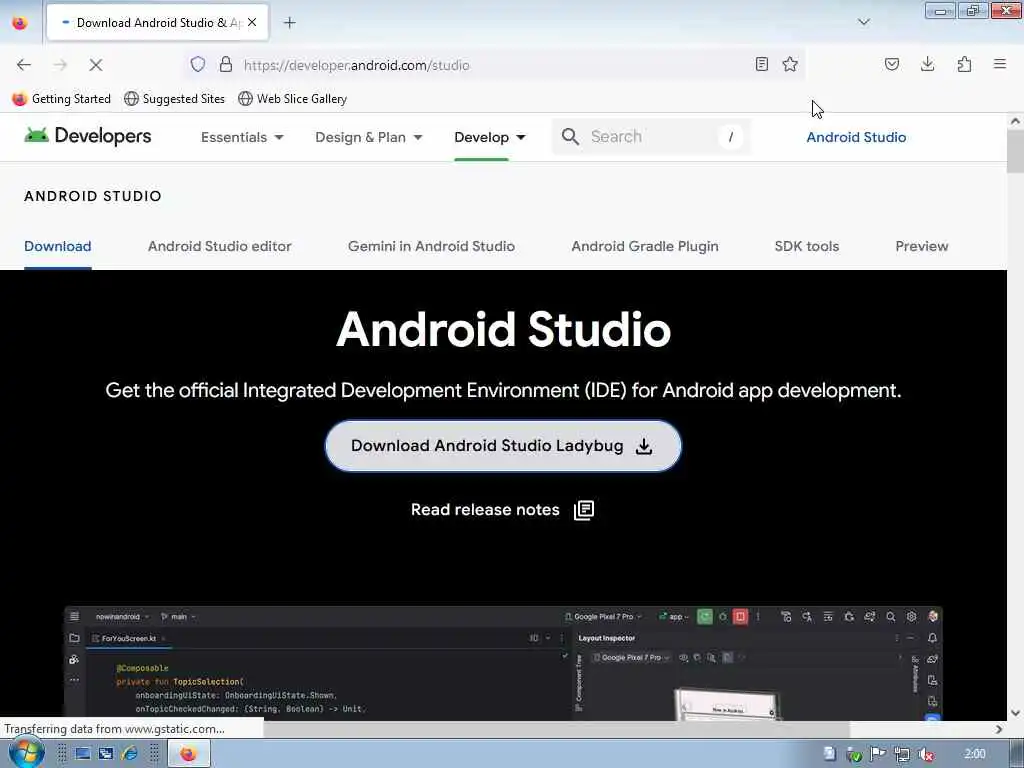Image resolution: width=1024 pixels, height=768 pixels.
Task: Click the taskbar clock
Action: (974, 754)
